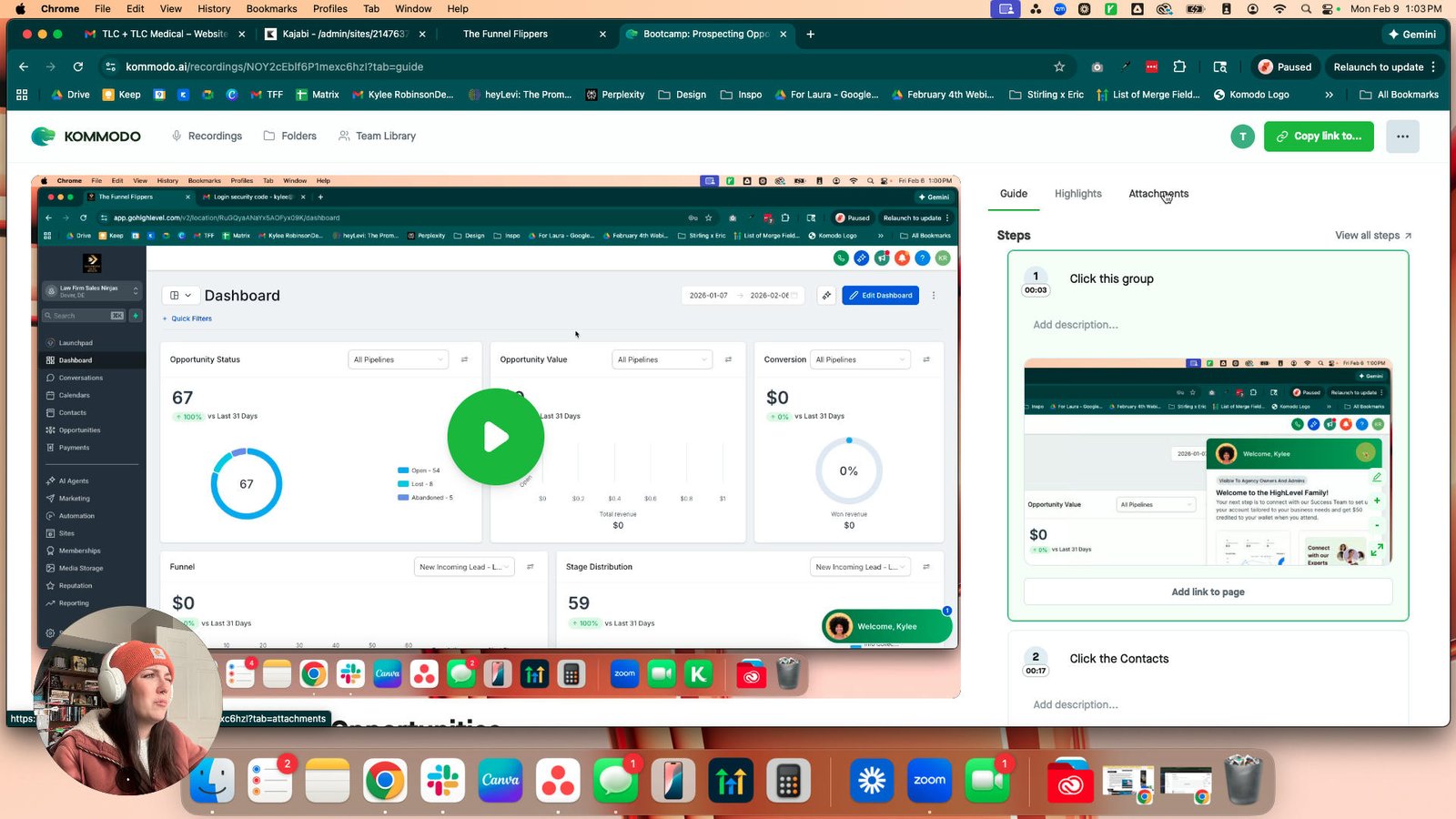Open the Design bookmarks folder
This screenshot has height=819, width=1456.
[x=682, y=95]
